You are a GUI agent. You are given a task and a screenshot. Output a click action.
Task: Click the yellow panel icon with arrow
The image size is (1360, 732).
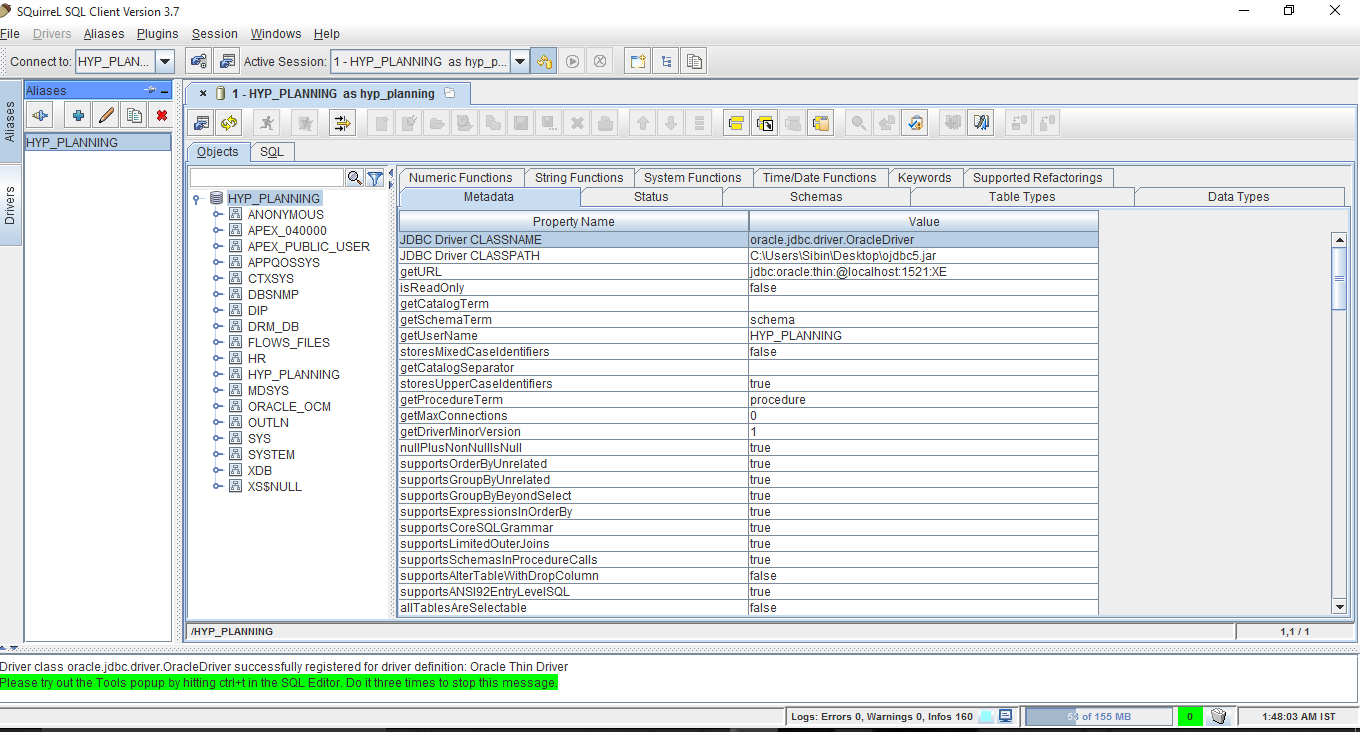(765, 123)
